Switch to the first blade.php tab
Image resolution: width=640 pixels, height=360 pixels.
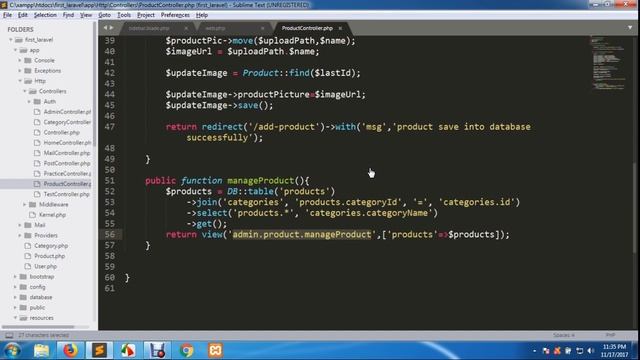149,28
